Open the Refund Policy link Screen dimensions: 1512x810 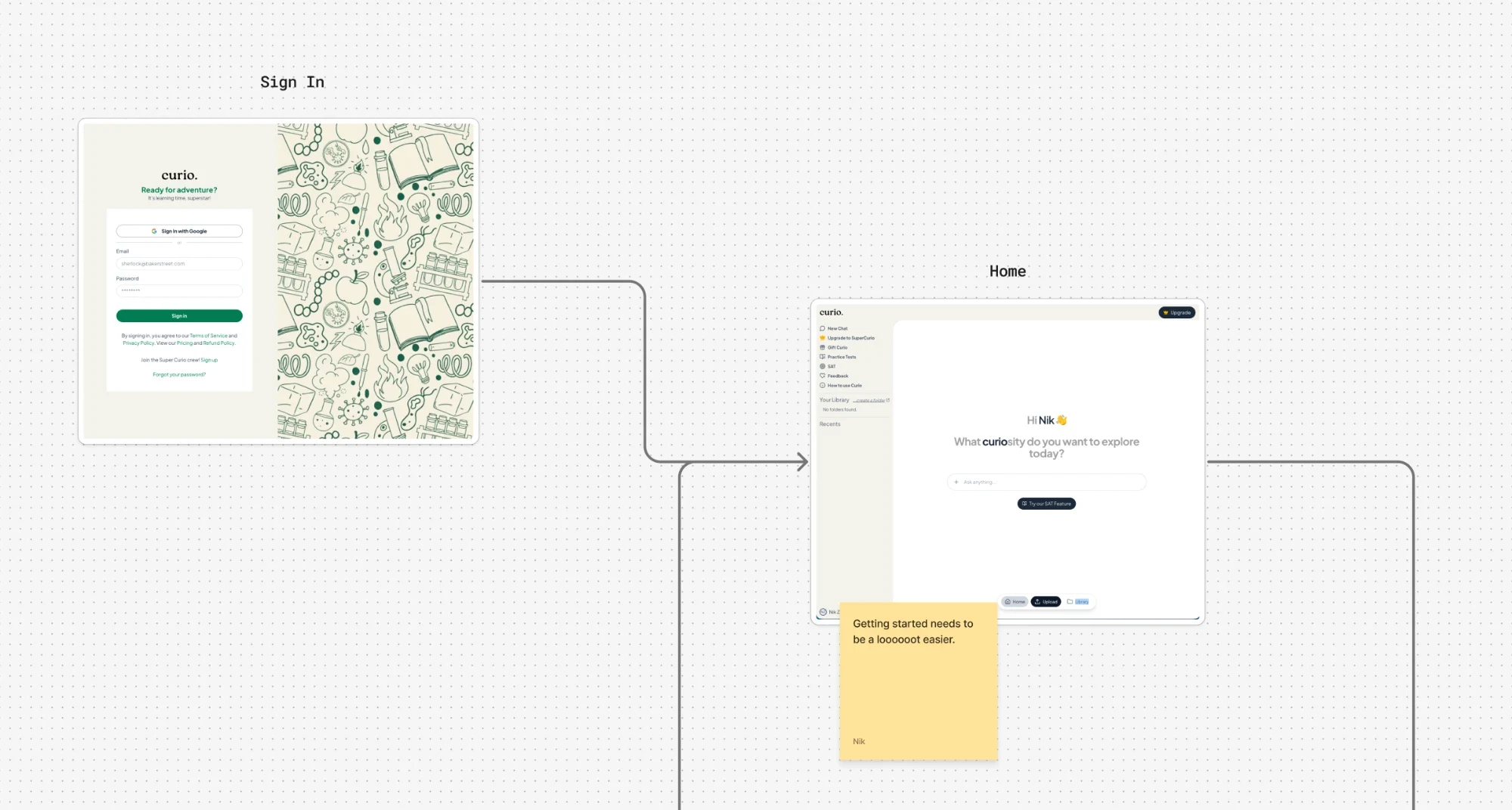pos(218,343)
